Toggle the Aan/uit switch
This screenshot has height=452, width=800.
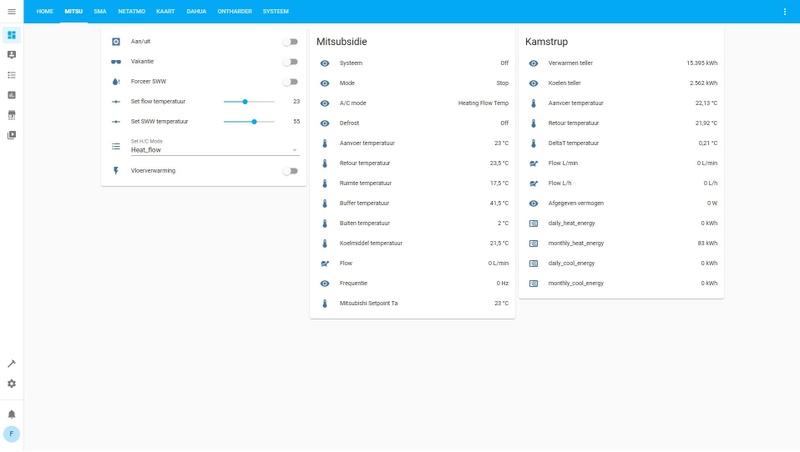[290, 42]
